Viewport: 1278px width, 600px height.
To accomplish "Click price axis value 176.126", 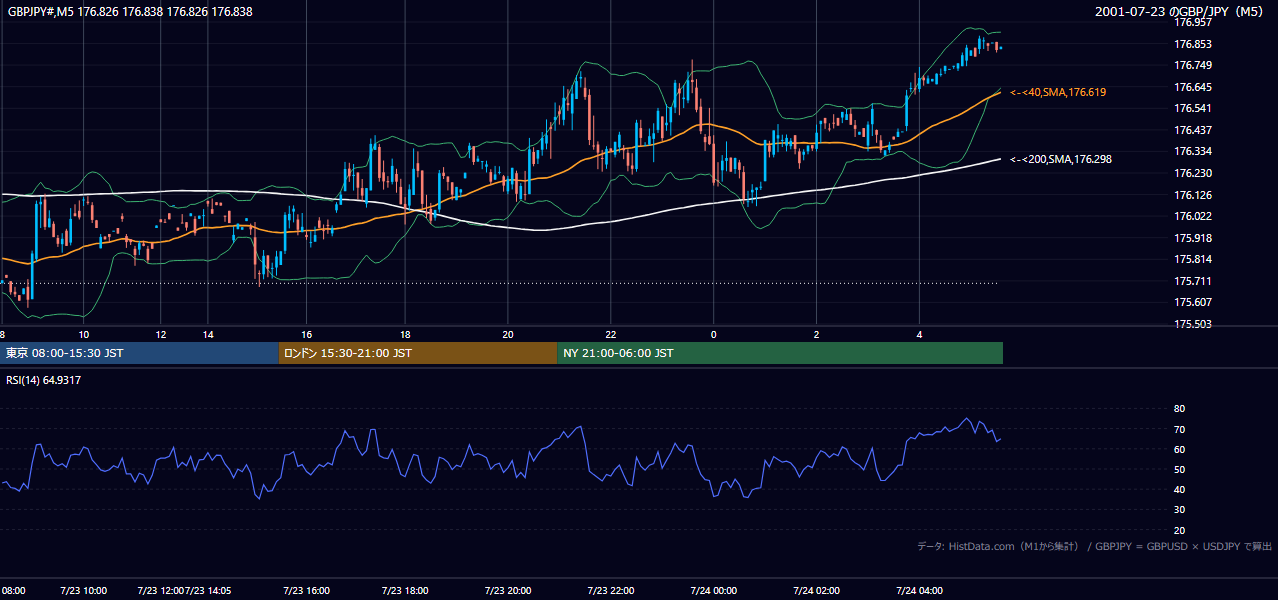I will click(1193, 195).
